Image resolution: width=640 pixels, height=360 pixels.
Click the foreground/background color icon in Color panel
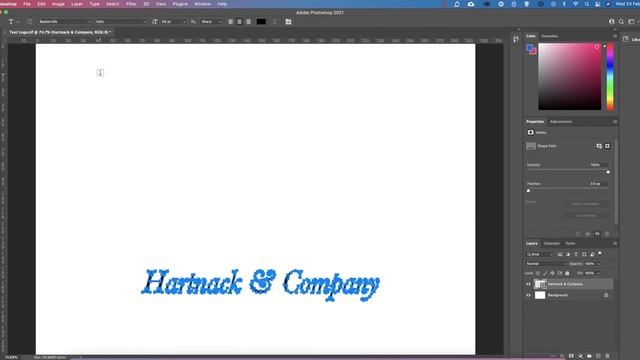pyautogui.click(x=531, y=49)
